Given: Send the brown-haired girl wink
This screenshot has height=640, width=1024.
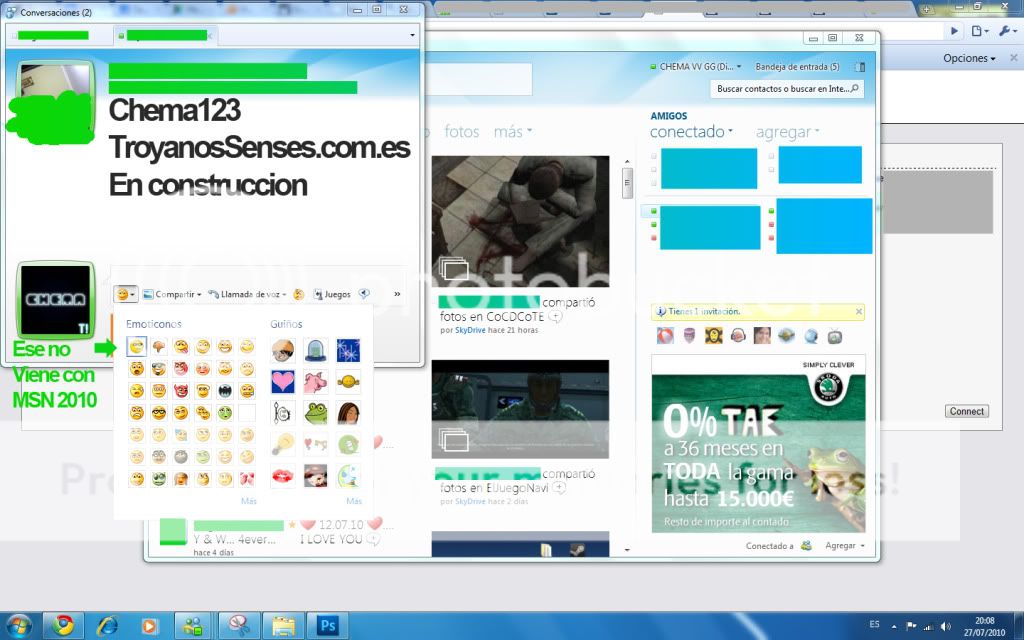Looking at the screenshot, I should point(348,413).
